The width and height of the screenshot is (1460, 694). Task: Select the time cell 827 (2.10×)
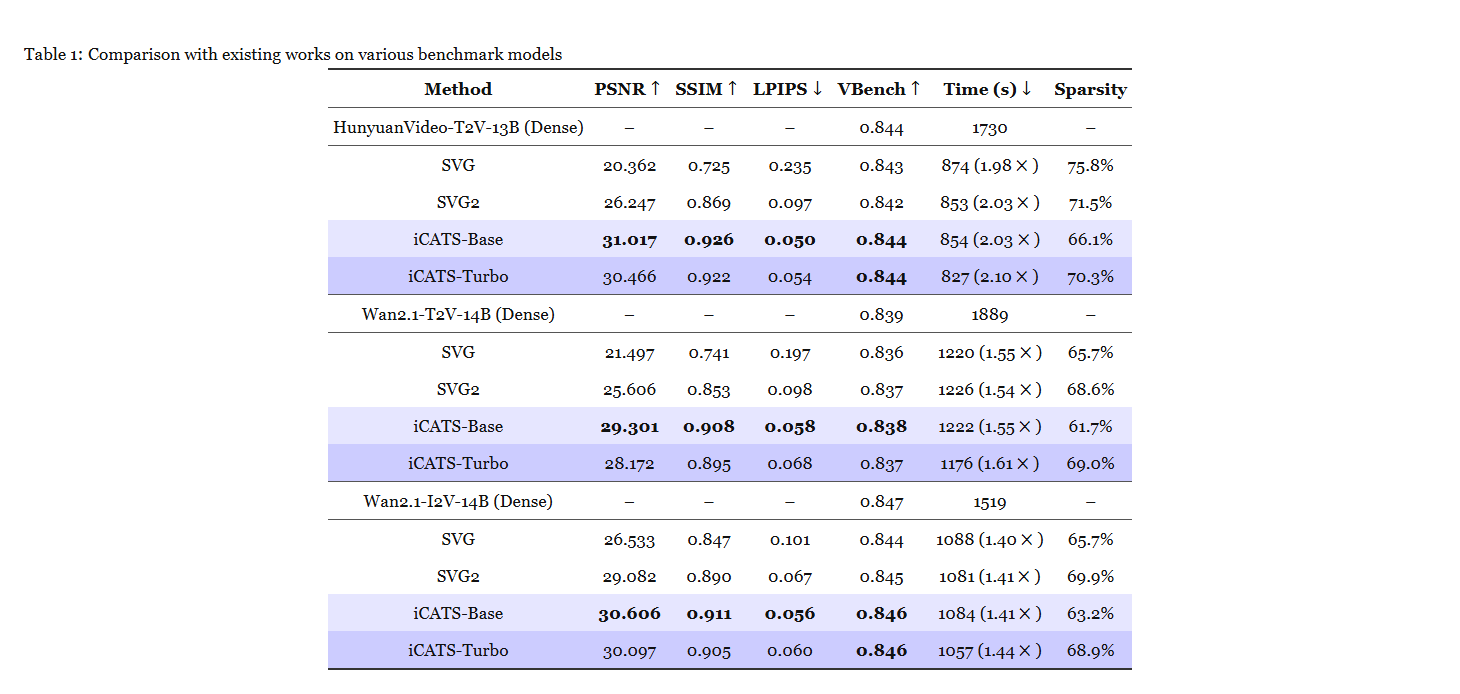pos(990,277)
